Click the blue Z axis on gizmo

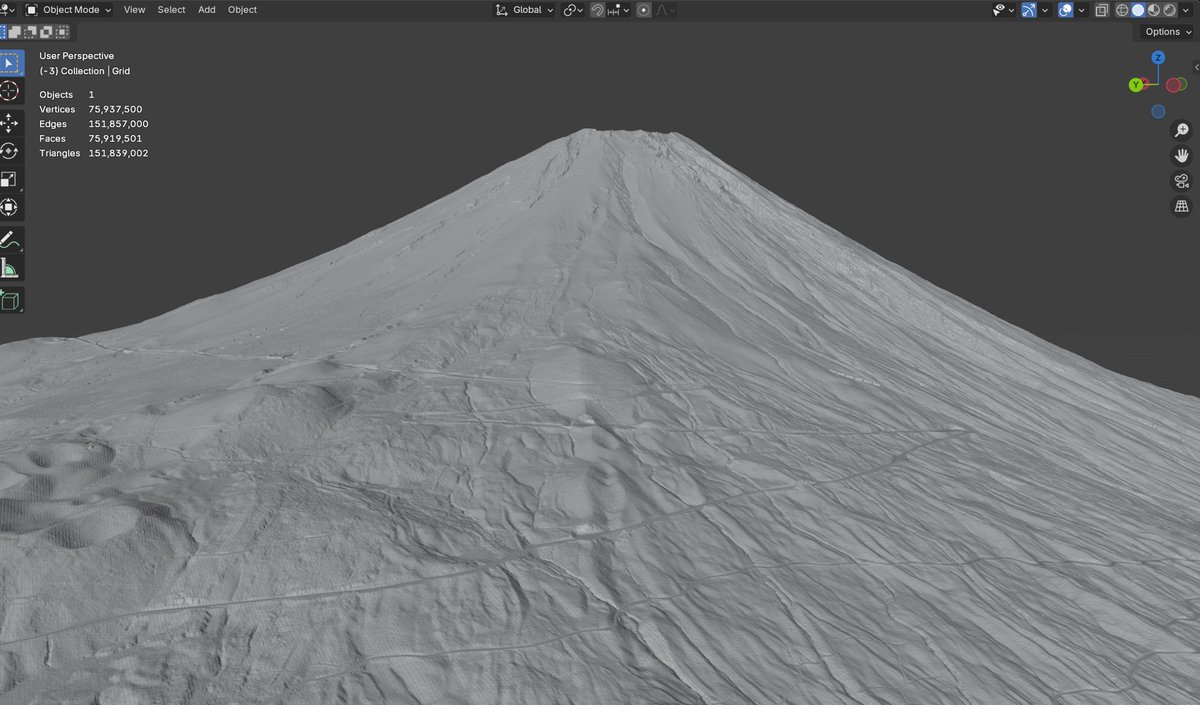(x=1157, y=58)
